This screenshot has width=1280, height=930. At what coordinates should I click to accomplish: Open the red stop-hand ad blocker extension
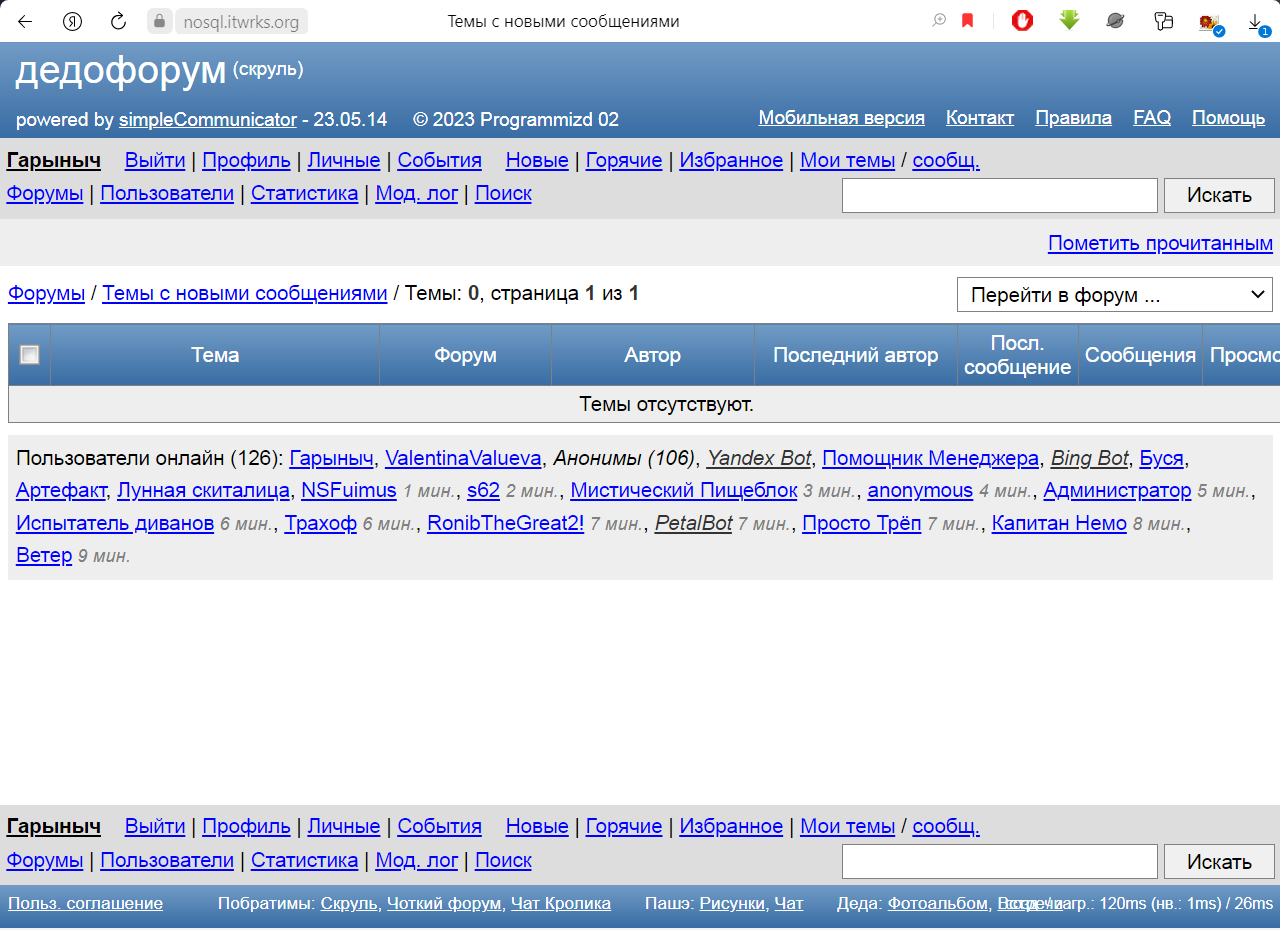pos(1022,21)
